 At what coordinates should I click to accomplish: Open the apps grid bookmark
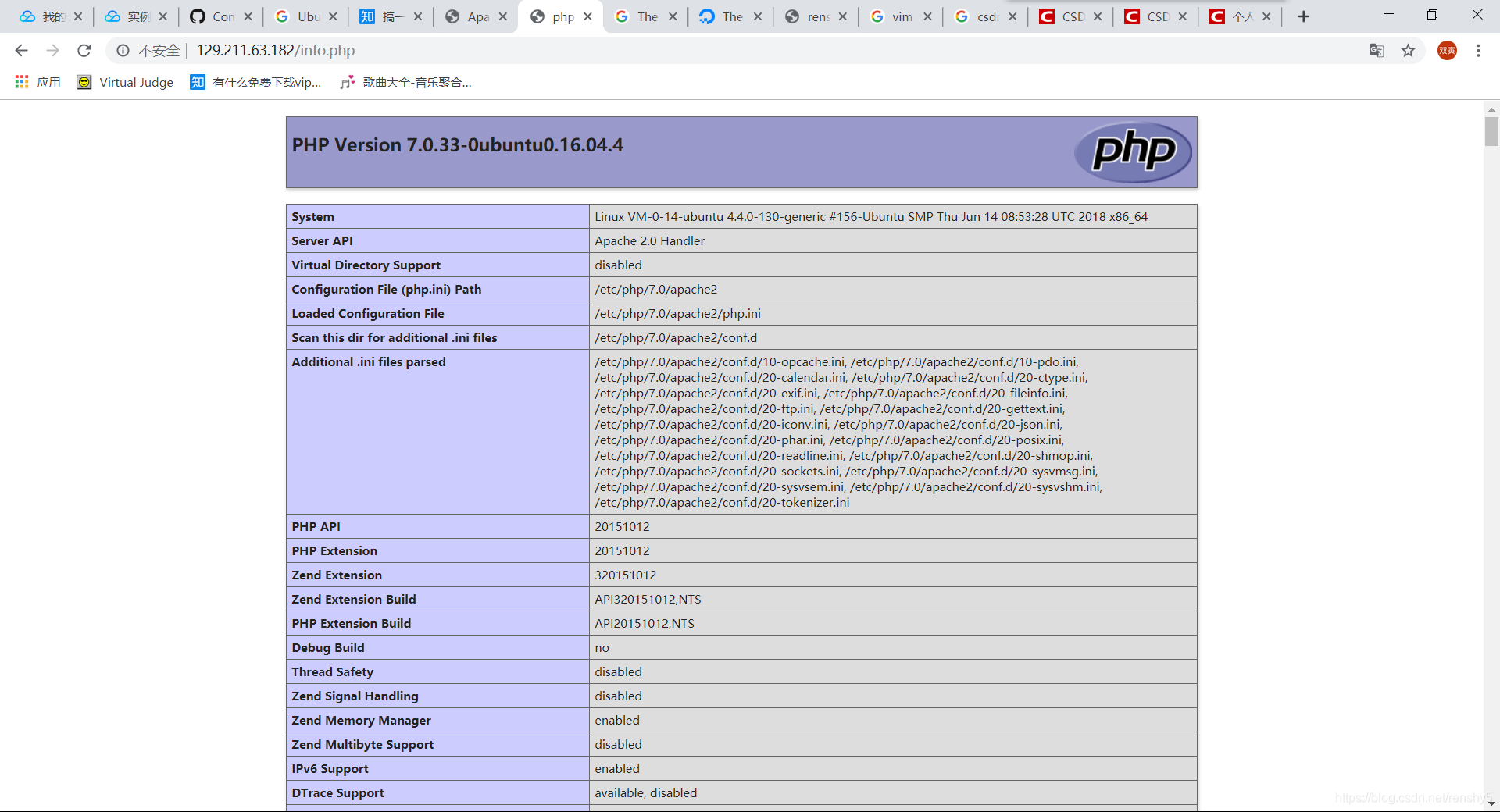click(x=37, y=82)
